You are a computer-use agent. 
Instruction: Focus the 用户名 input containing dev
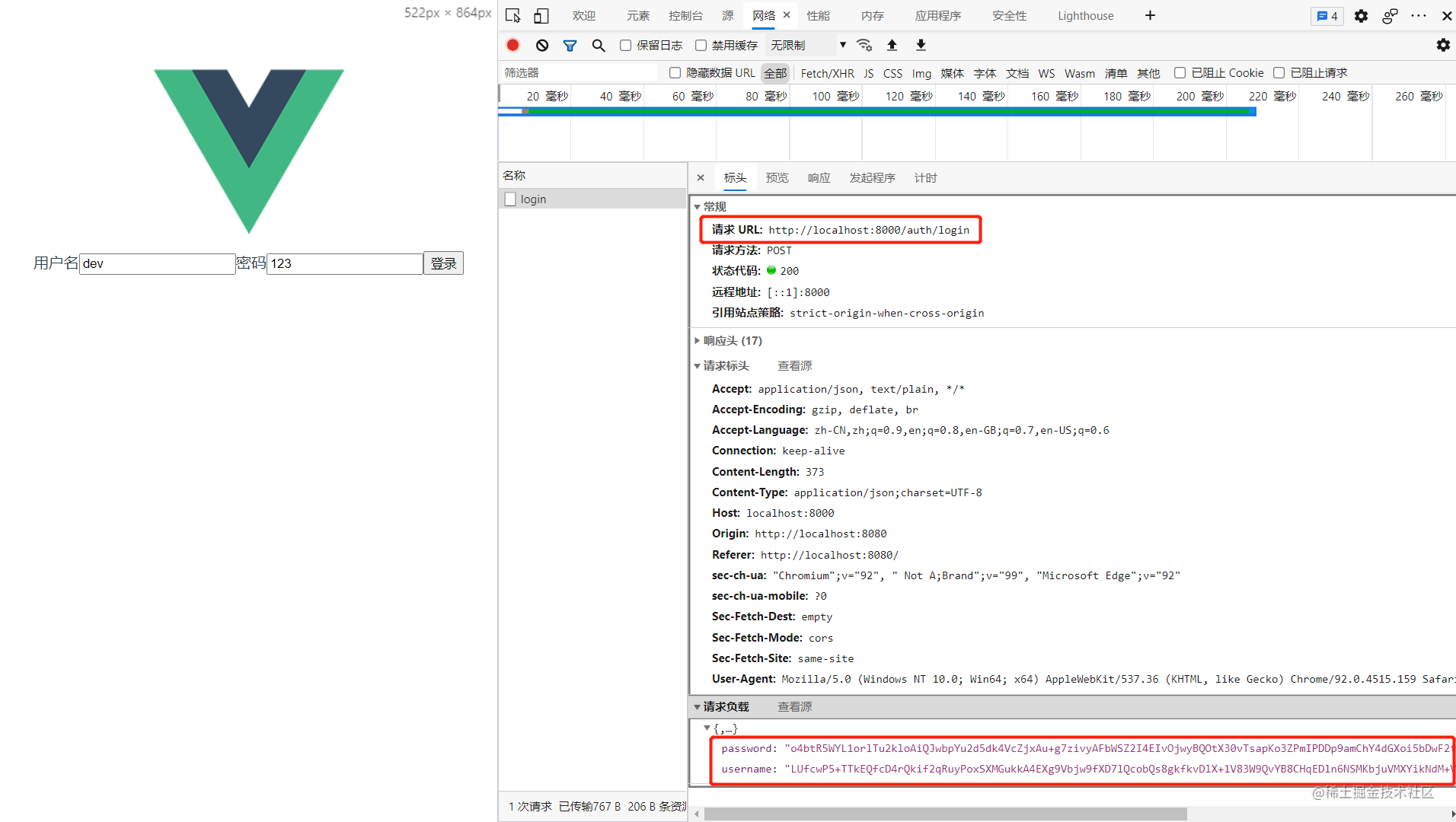point(158,263)
